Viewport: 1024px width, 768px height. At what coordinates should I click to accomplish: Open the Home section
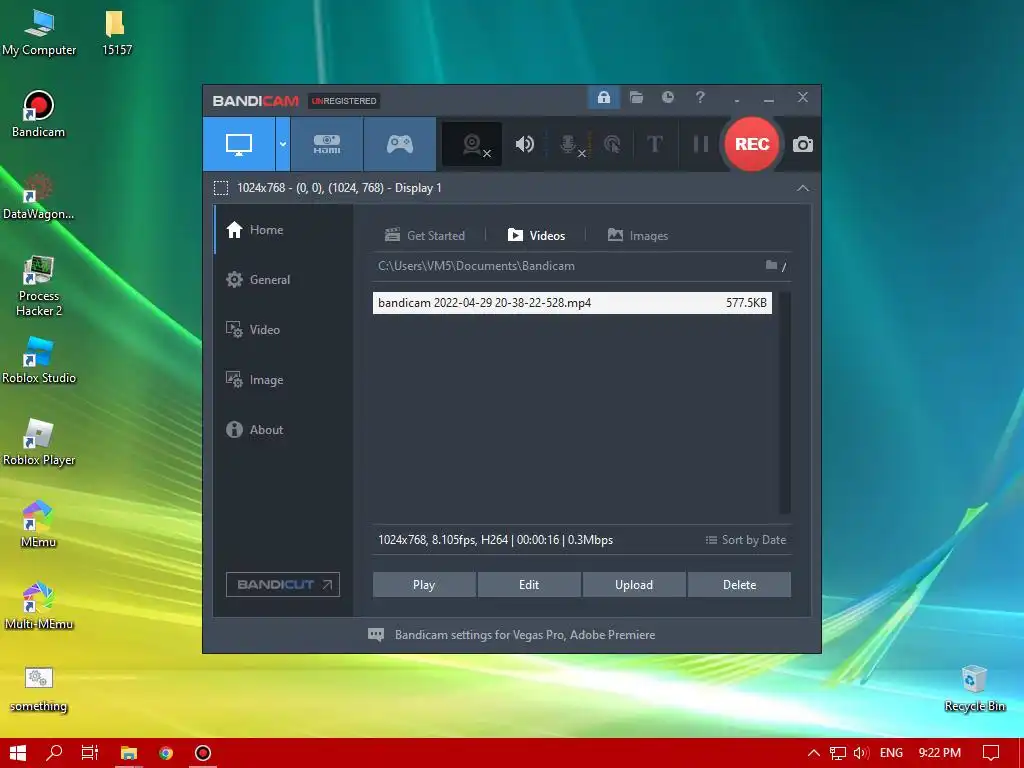point(284,230)
